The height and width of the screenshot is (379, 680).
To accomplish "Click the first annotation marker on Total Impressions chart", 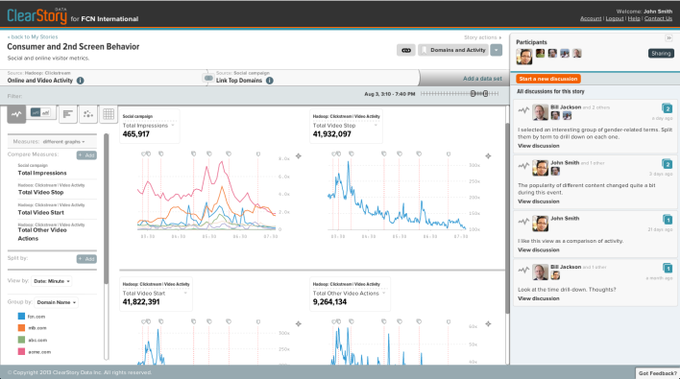I will [x=144, y=154].
